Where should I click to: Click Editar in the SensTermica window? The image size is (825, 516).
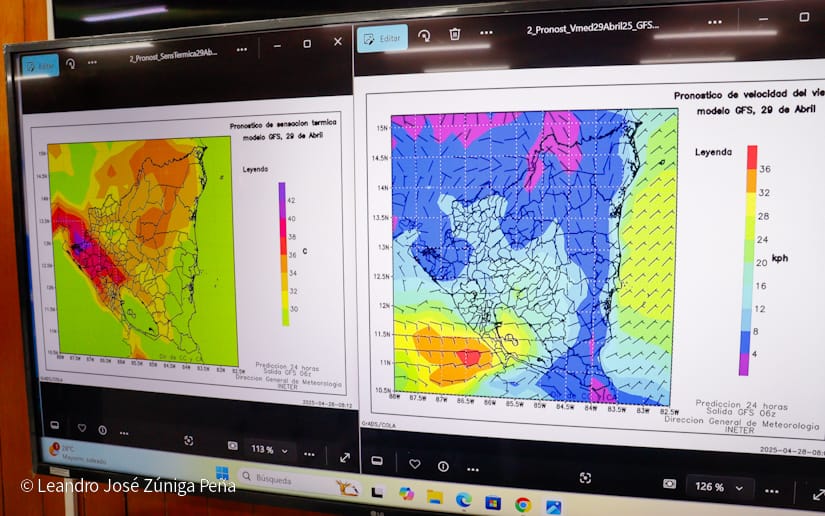coord(40,65)
